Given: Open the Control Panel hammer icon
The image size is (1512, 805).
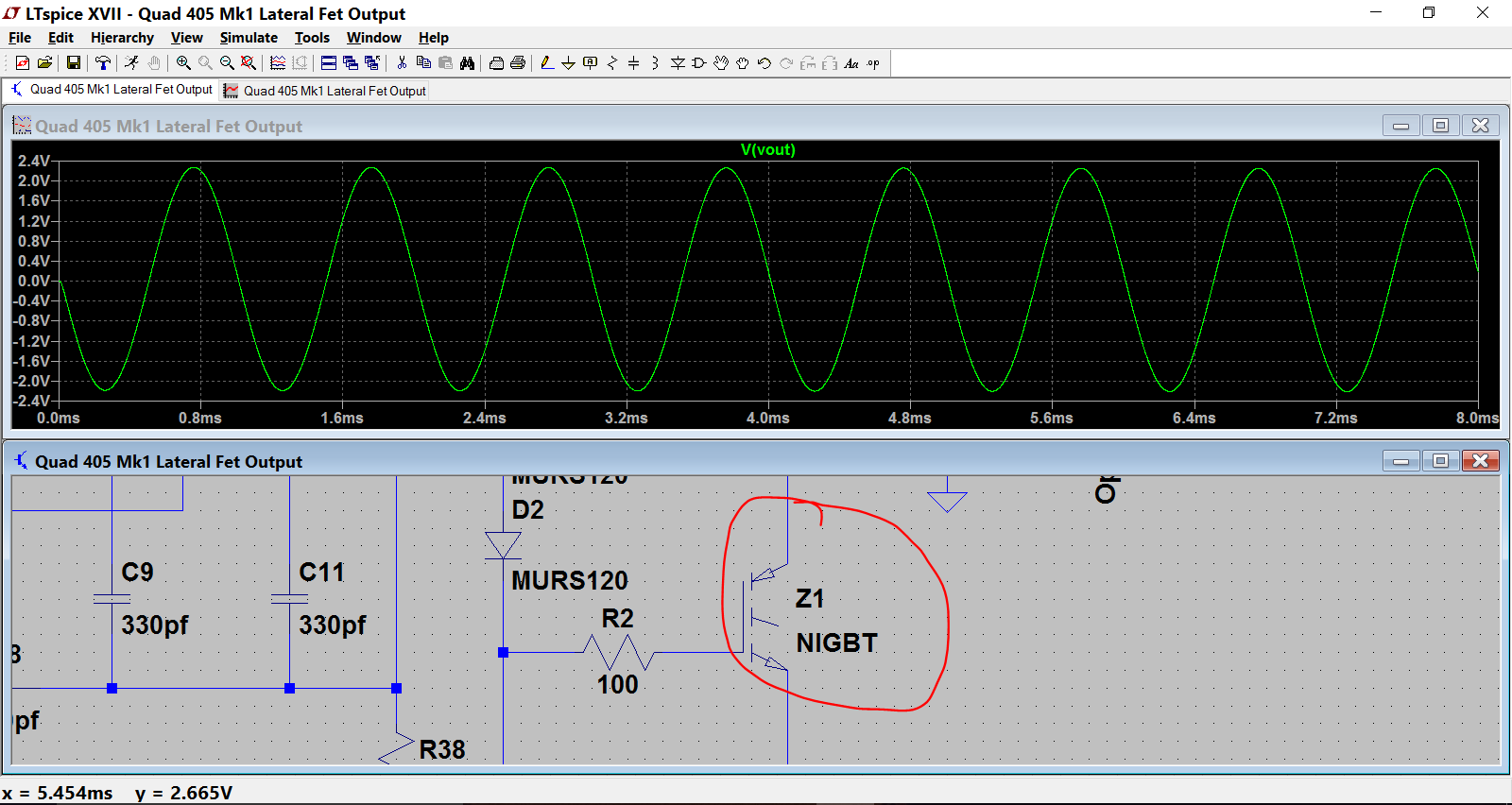Looking at the screenshot, I should [103, 63].
